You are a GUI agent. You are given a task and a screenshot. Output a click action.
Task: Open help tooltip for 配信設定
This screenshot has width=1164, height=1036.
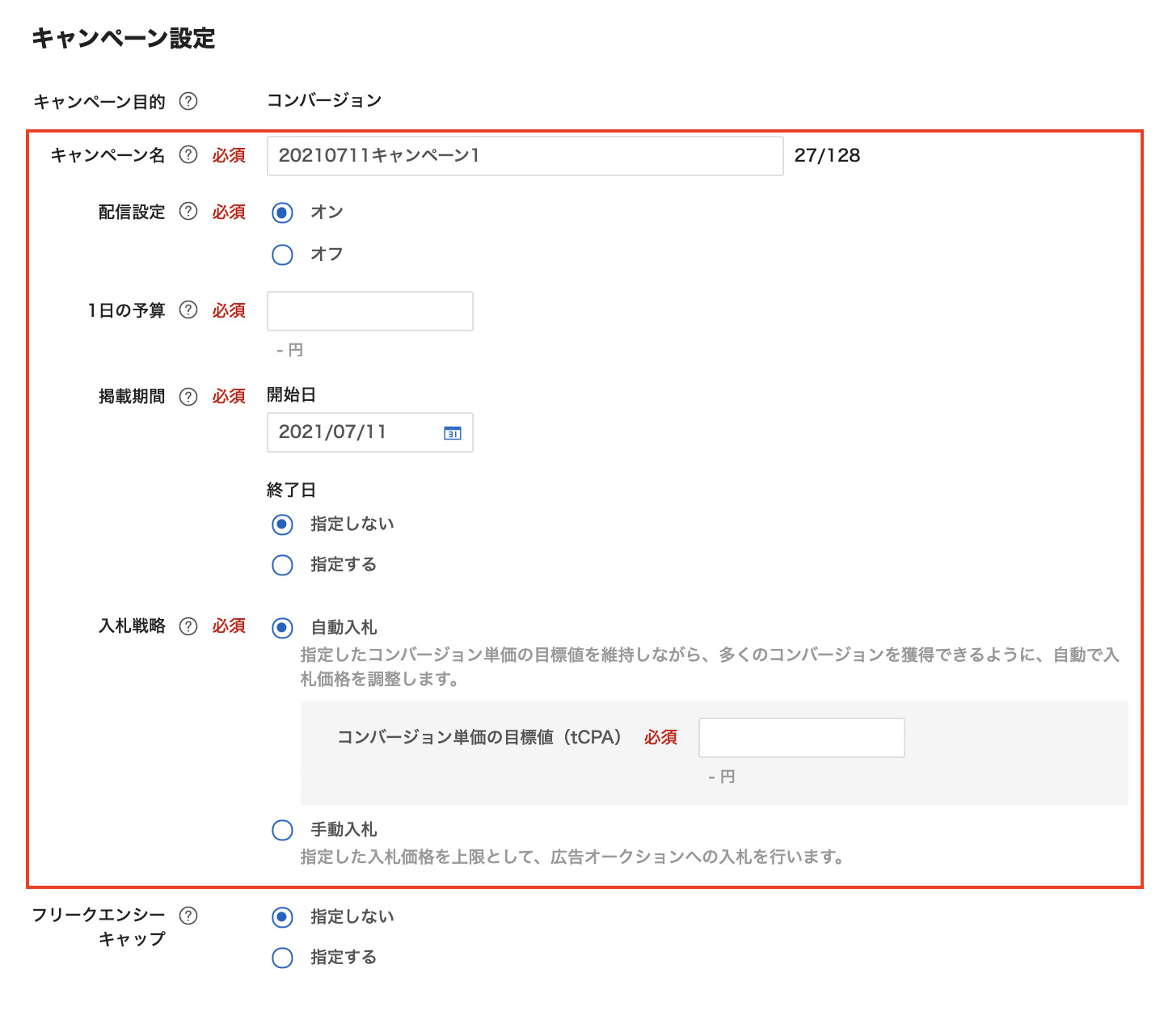point(188,212)
